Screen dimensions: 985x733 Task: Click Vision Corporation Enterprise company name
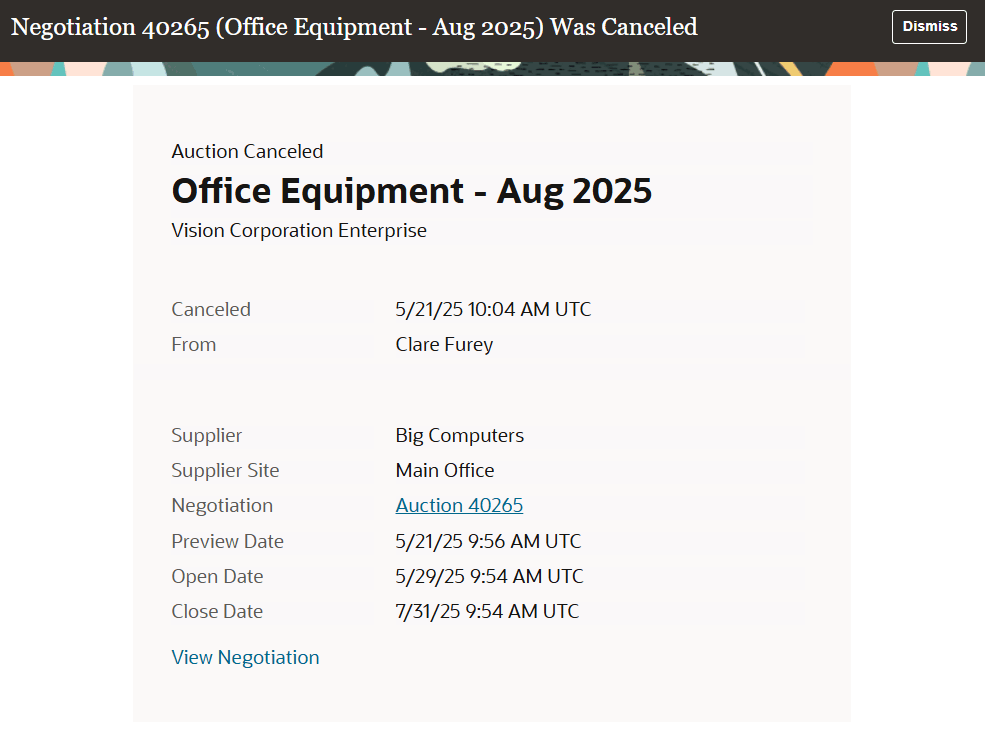tap(299, 231)
